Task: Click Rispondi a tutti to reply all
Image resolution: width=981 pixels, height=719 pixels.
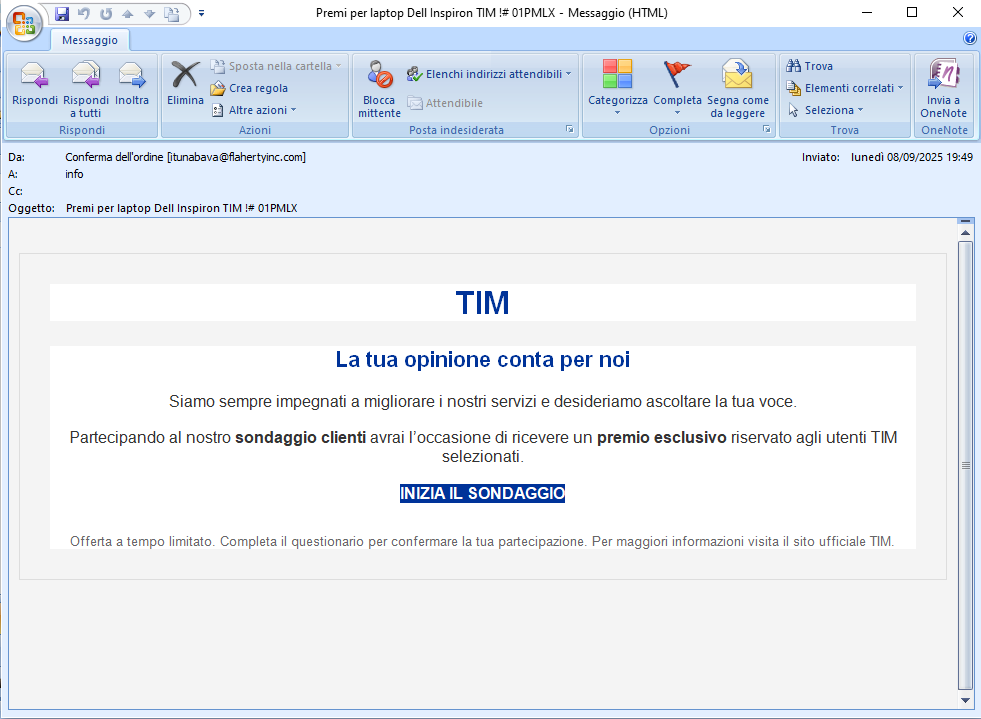Action: 86,89
